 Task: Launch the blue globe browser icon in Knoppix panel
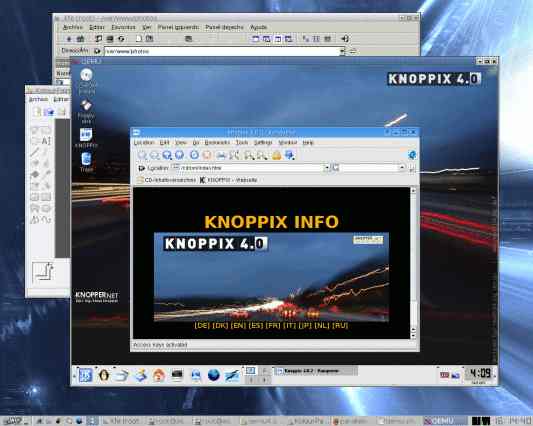pyautogui.click(x=214, y=375)
